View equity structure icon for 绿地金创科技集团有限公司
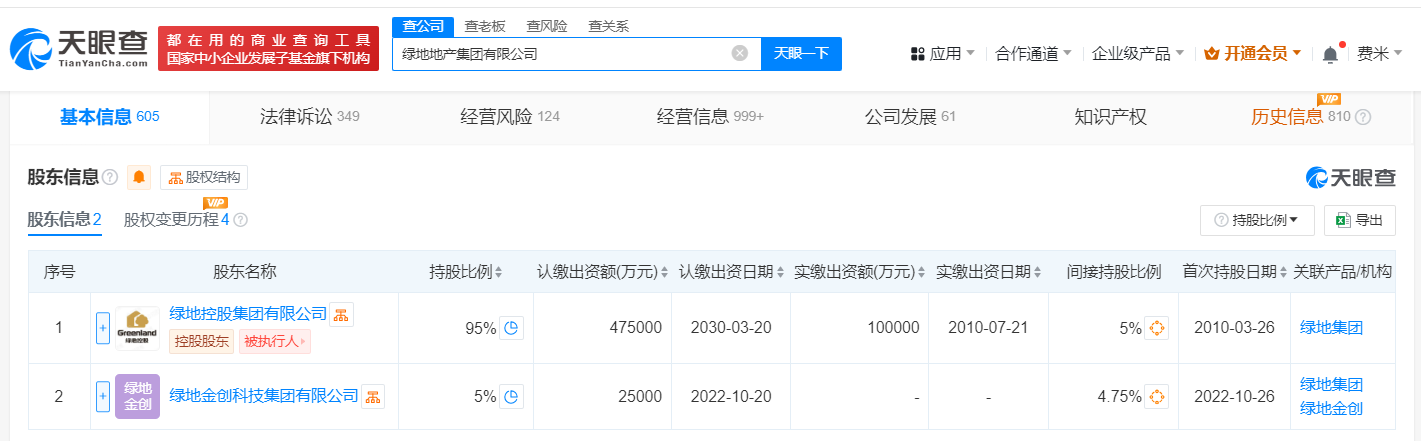Image resolution: width=1421 pixels, height=441 pixels. click(372, 397)
